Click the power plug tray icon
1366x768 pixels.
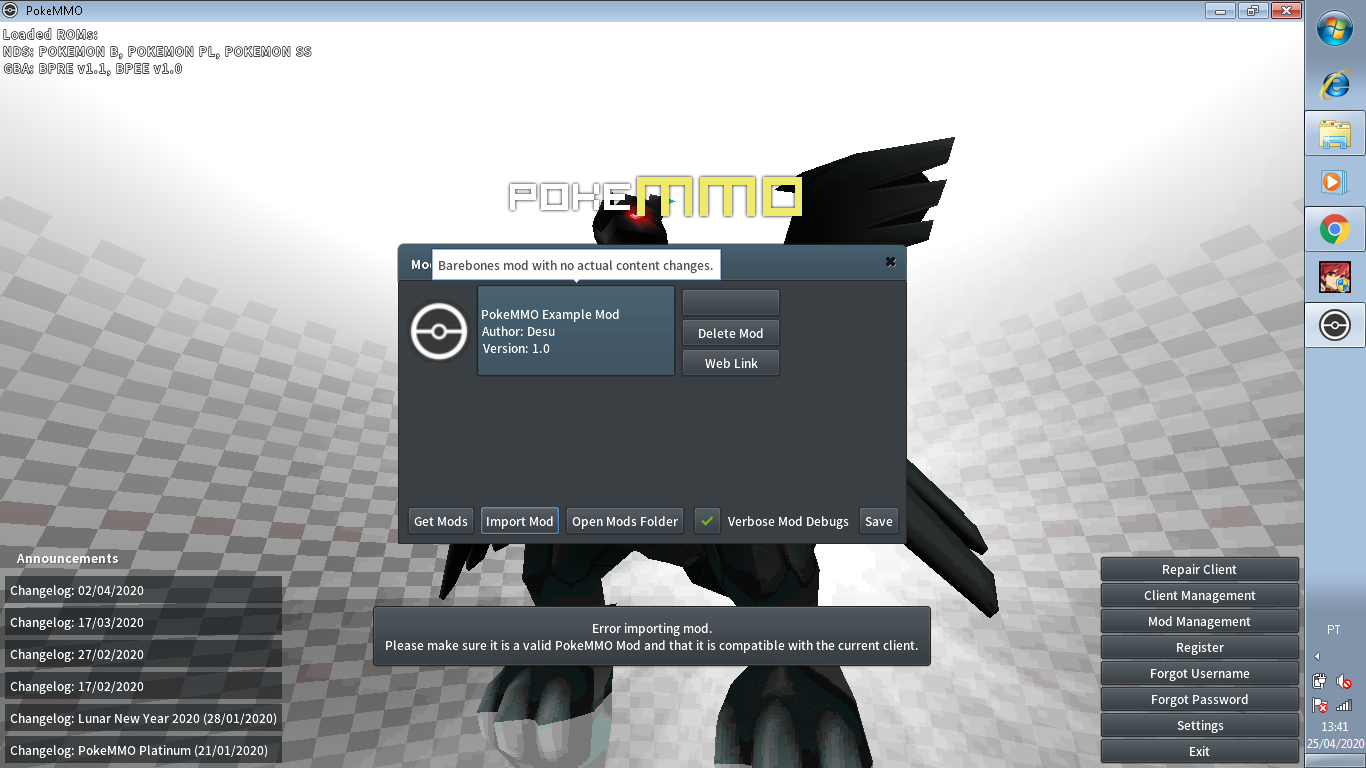click(1320, 682)
